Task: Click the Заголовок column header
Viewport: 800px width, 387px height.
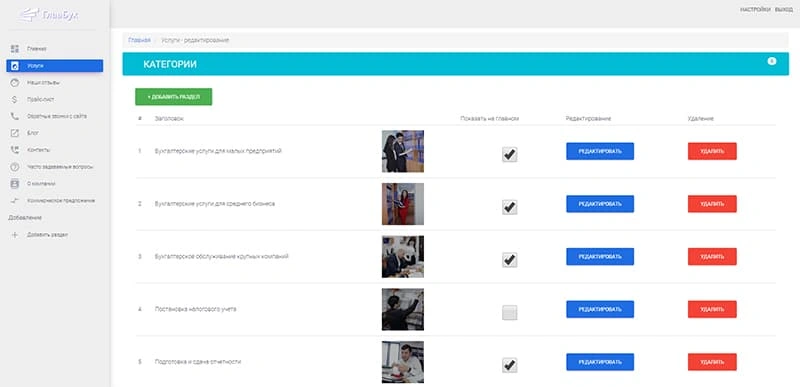Action: point(169,118)
